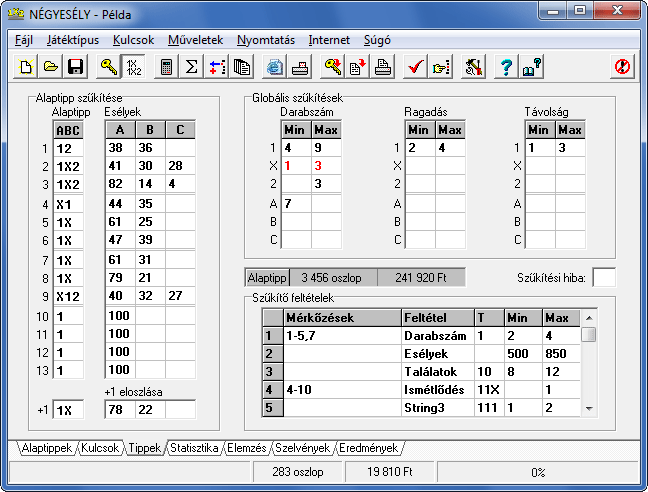
Task: Click the conditions table scroll up arrow
Action: [589, 318]
